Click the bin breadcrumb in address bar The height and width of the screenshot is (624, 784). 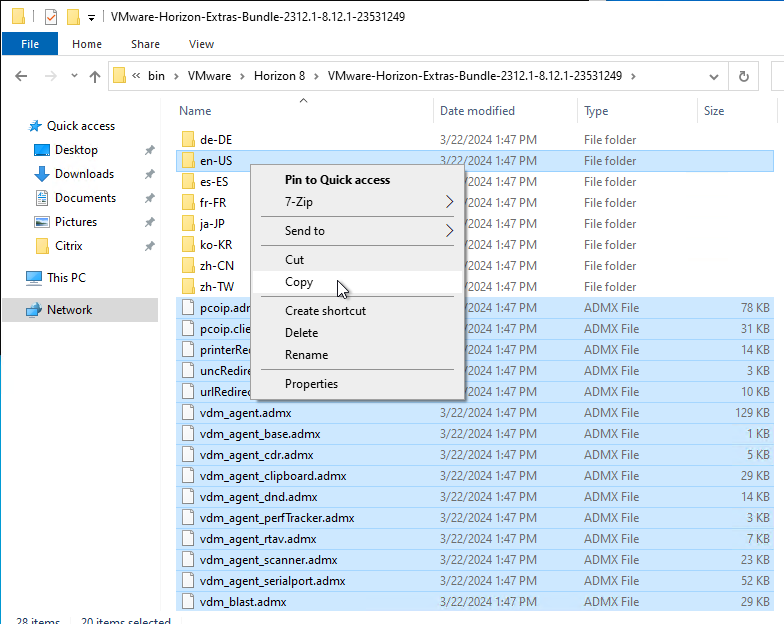156,76
